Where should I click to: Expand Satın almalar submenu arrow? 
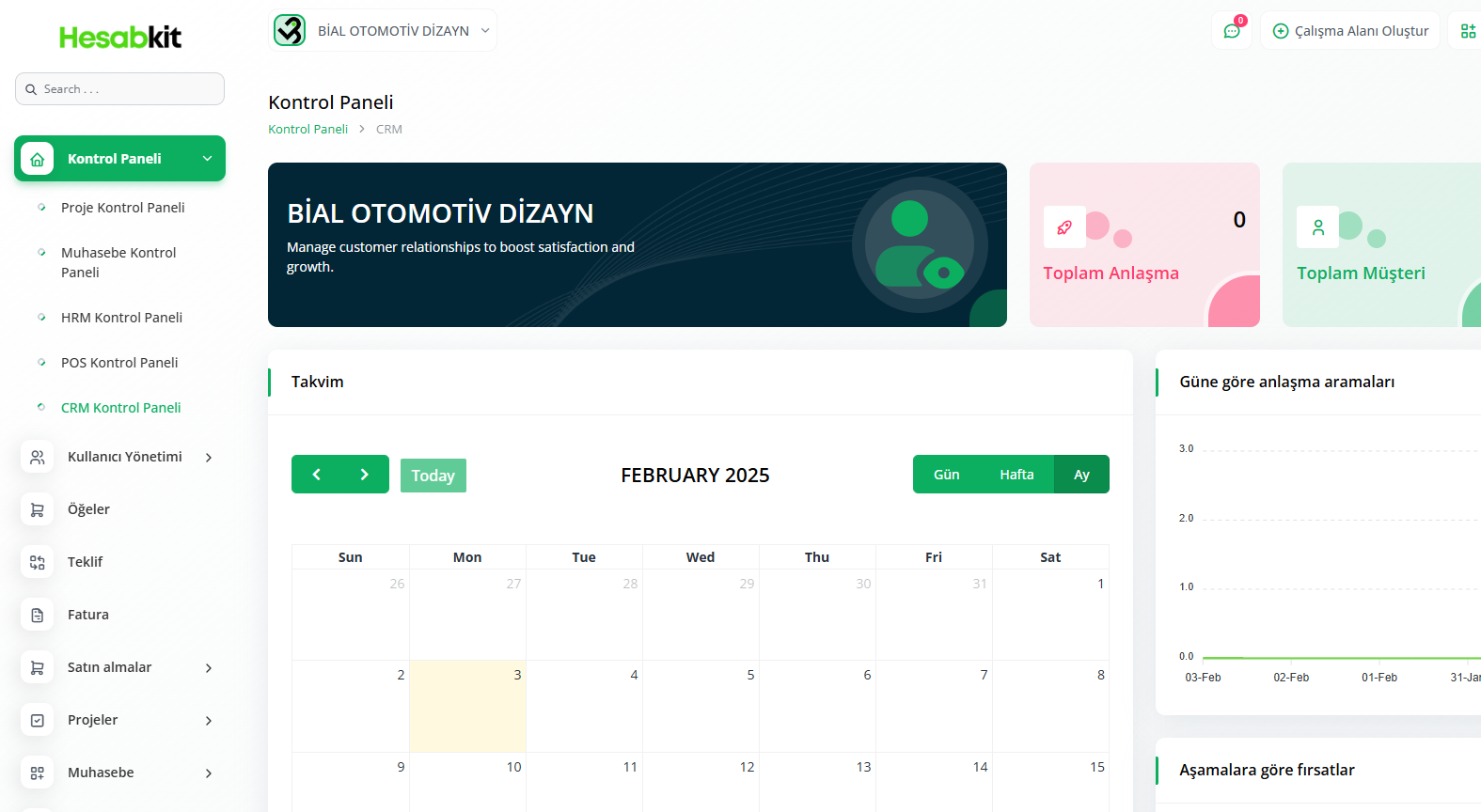209,668
